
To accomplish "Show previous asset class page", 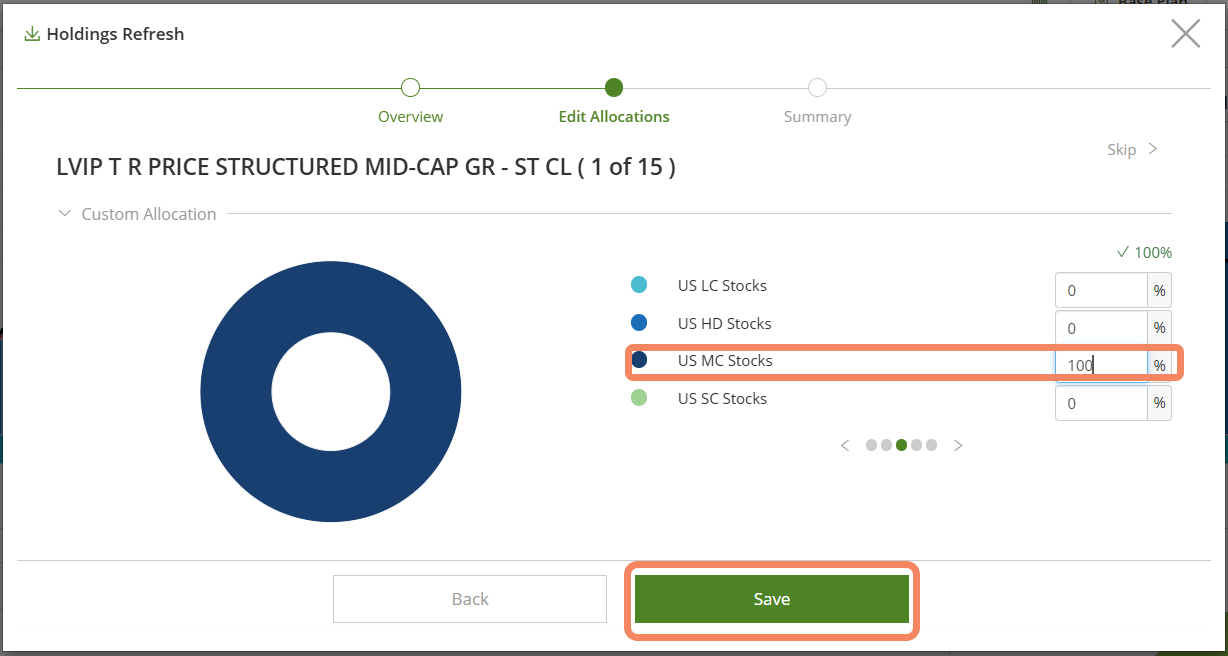I will 845,446.
